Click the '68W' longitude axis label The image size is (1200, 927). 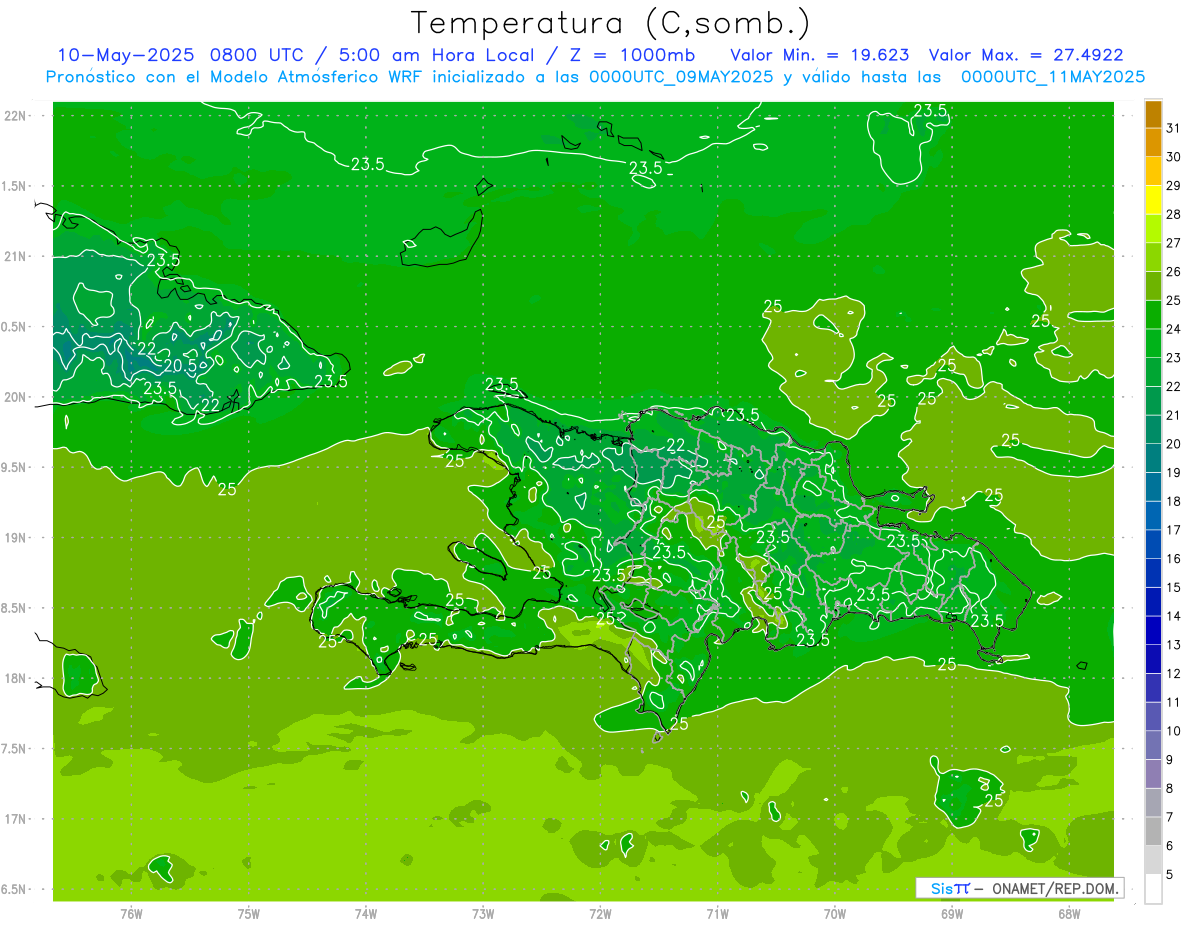click(1069, 914)
